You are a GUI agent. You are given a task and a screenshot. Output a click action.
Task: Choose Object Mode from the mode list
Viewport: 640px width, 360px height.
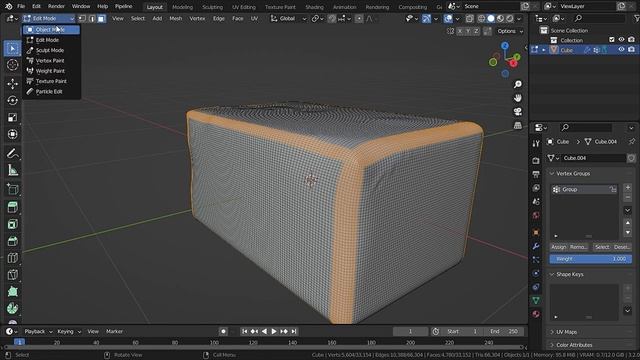51,29
